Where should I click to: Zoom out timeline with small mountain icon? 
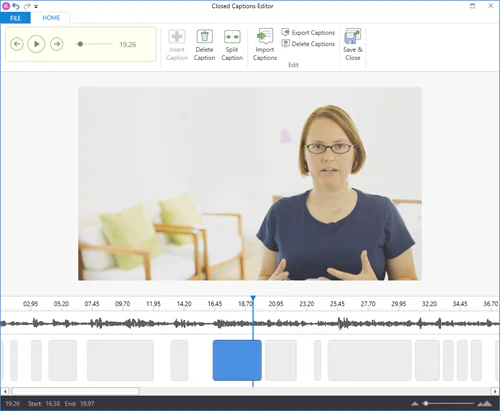coord(415,404)
